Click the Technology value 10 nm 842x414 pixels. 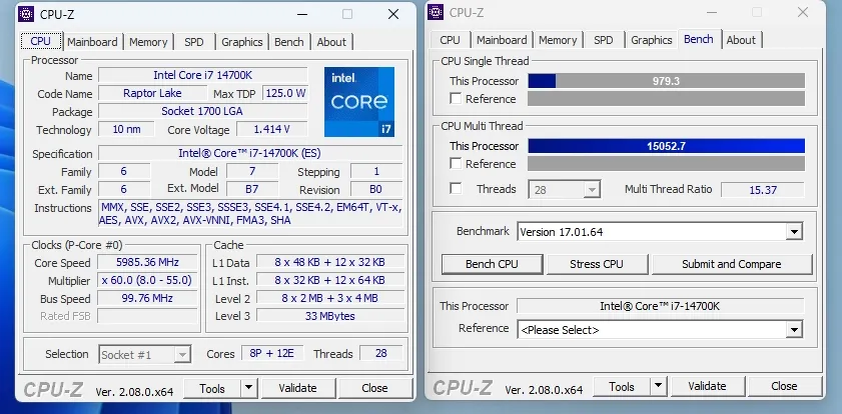click(x=126, y=129)
